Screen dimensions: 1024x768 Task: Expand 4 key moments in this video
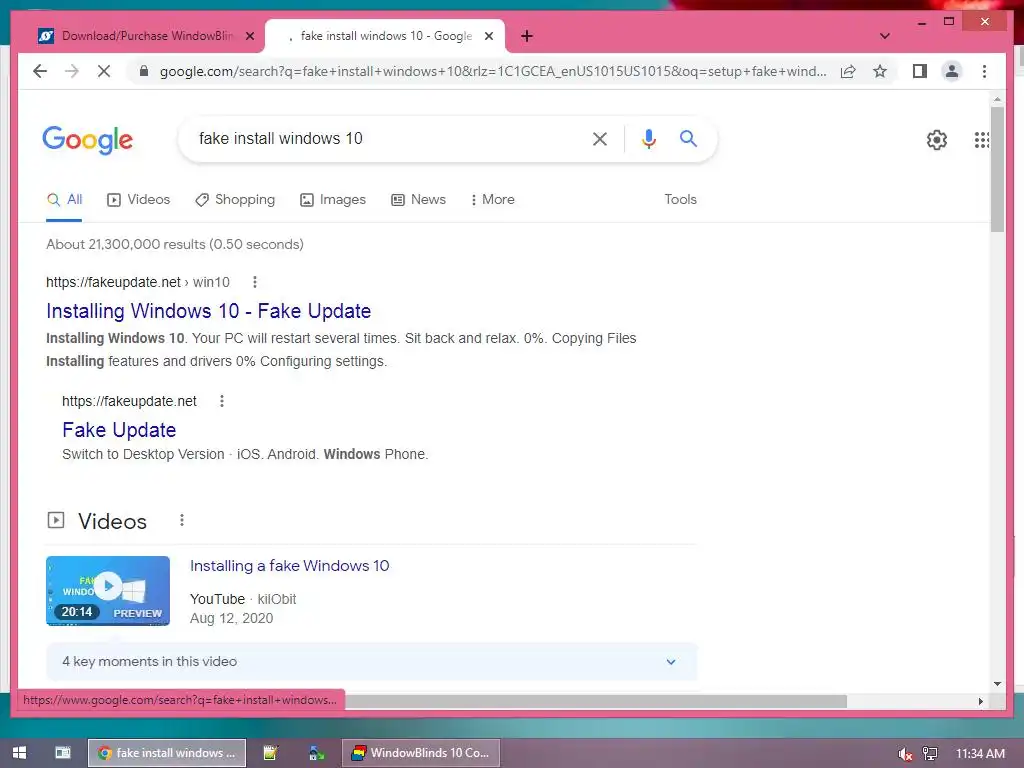coord(371,662)
